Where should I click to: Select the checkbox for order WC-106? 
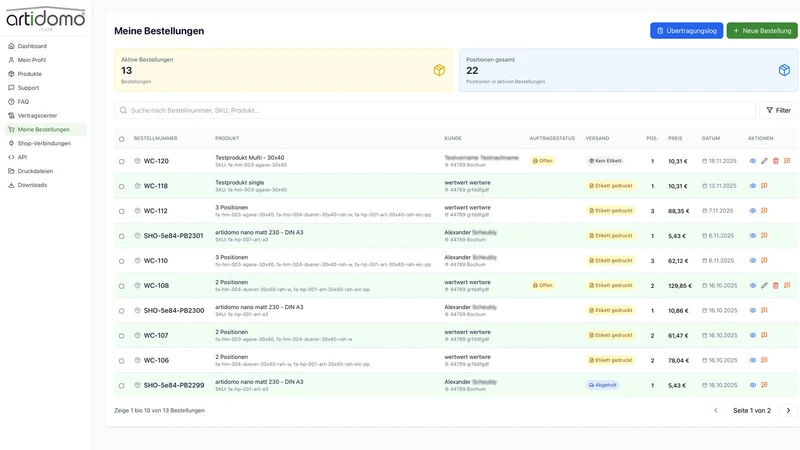click(x=121, y=361)
